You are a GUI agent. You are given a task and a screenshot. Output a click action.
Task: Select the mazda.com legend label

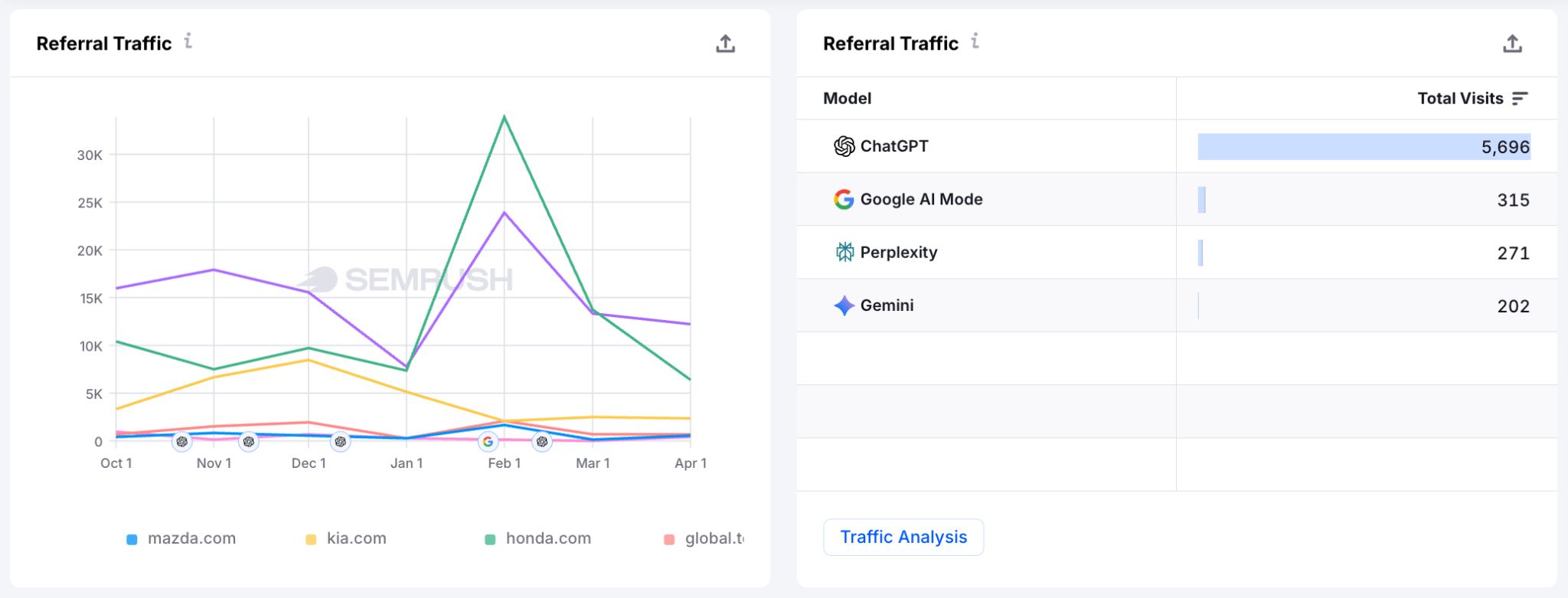click(x=191, y=538)
